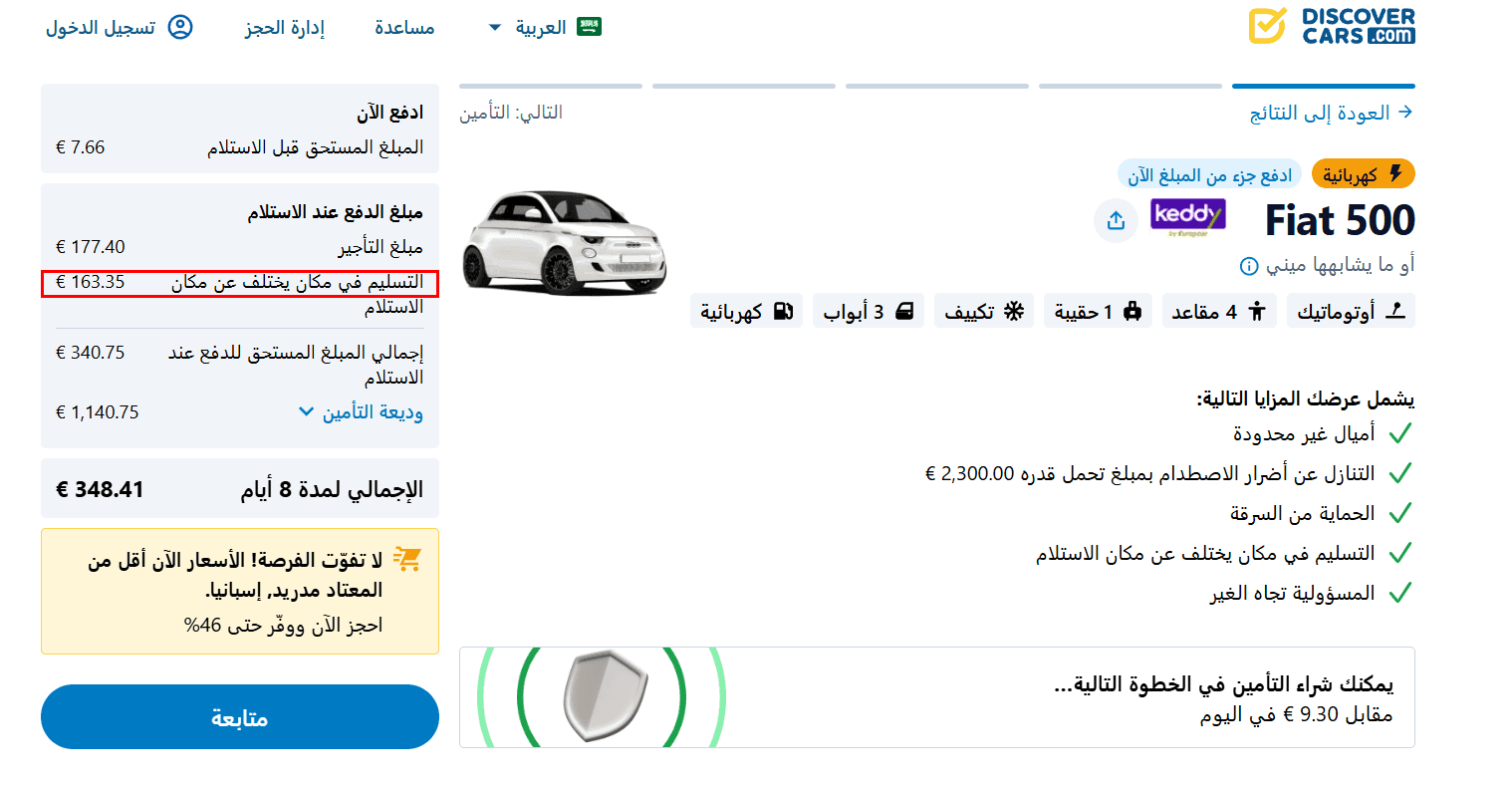Image resolution: width=1512 pixels, height=788 pixels.
Task: Open the مساعدة help menu item
Action: click(x=404, y=28)
